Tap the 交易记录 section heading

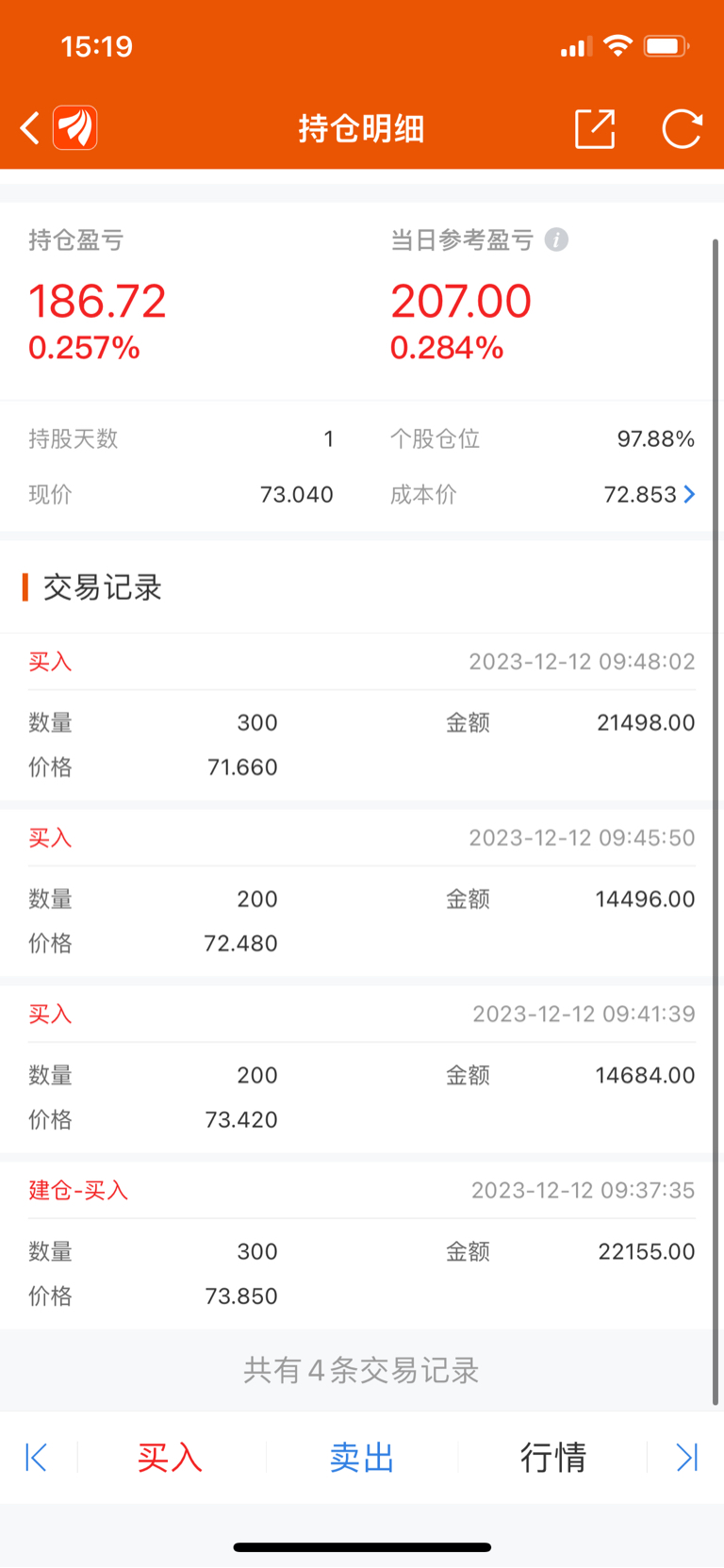coord(102,587)
